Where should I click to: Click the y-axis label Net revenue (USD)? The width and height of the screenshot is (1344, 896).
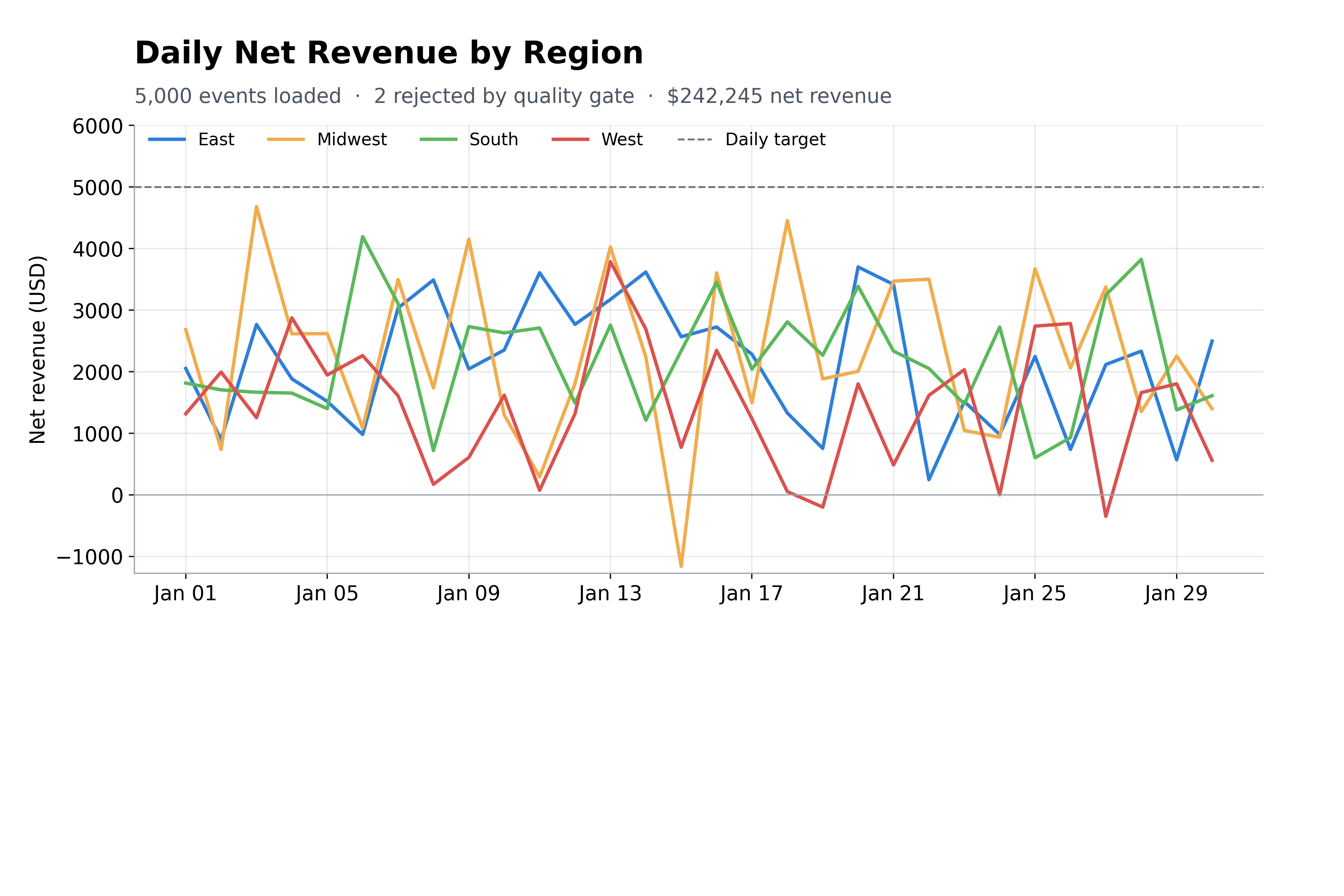(38, 350)
